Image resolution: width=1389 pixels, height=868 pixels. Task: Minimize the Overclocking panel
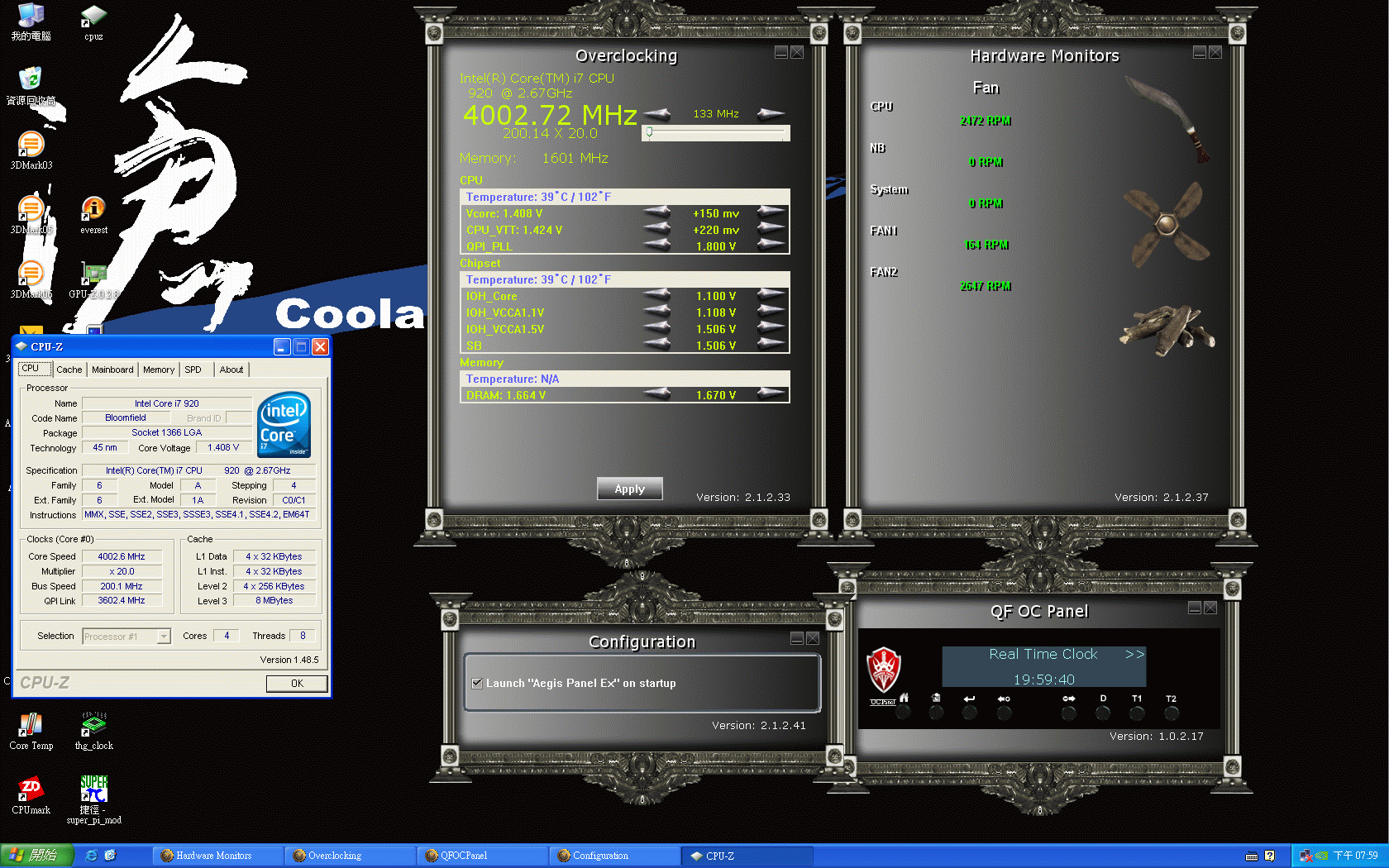(780, 52)
